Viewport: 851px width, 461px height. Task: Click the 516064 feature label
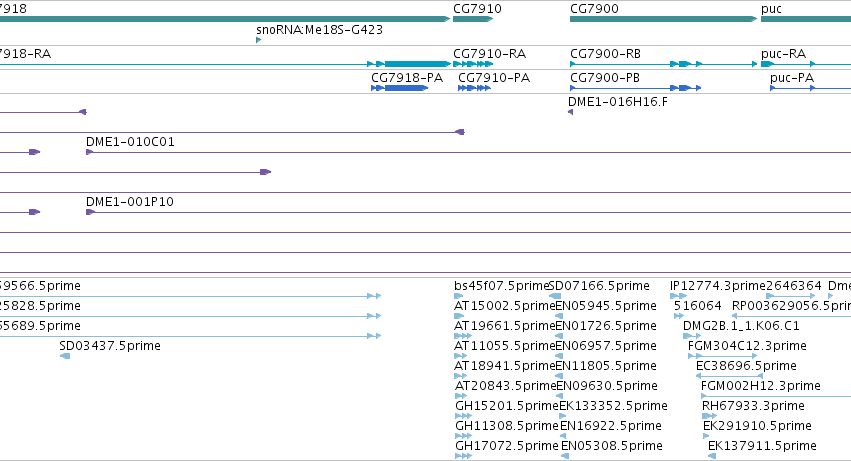point(697,306)
